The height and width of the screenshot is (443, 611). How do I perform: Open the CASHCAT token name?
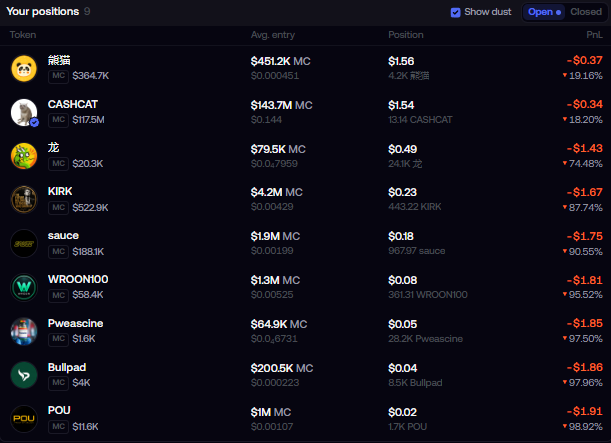[72, 104]
